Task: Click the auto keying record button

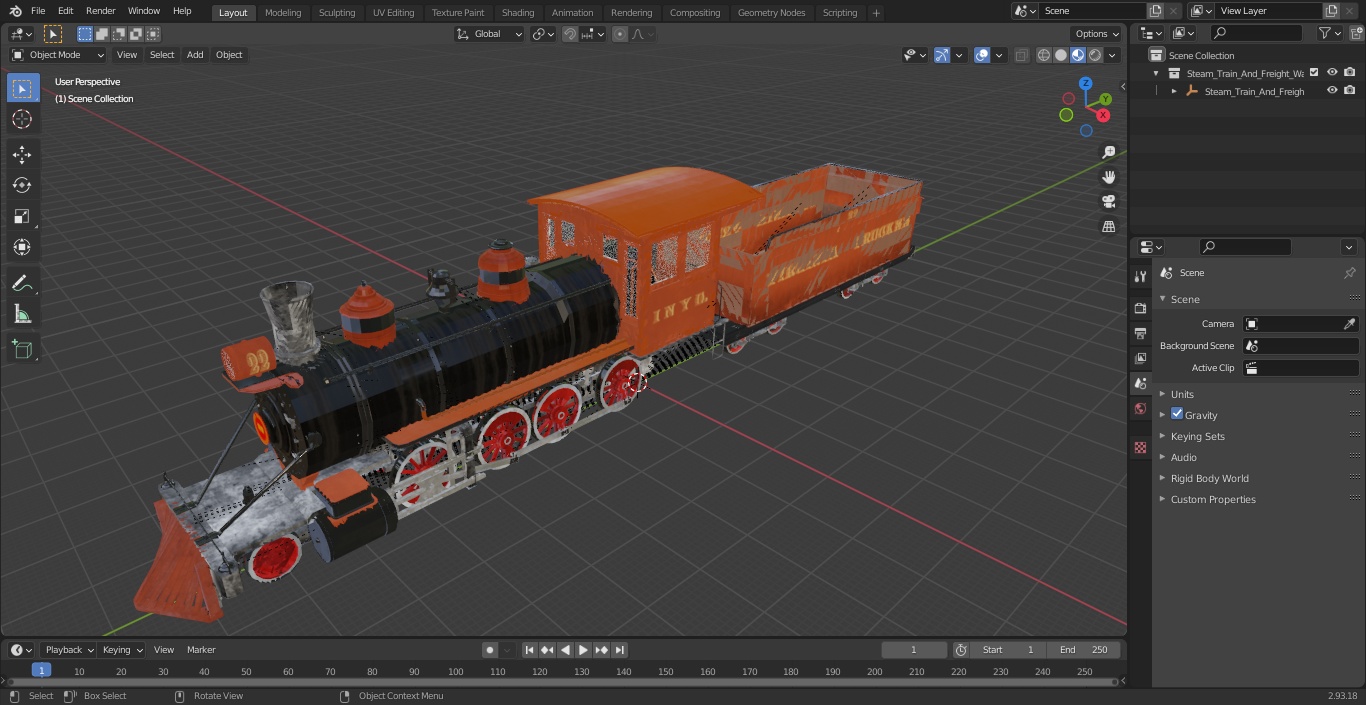Action: [489, 650]
